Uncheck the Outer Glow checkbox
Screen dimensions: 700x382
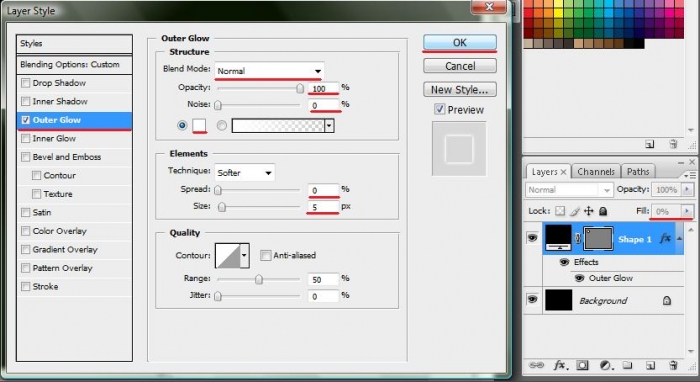point(26,120)
